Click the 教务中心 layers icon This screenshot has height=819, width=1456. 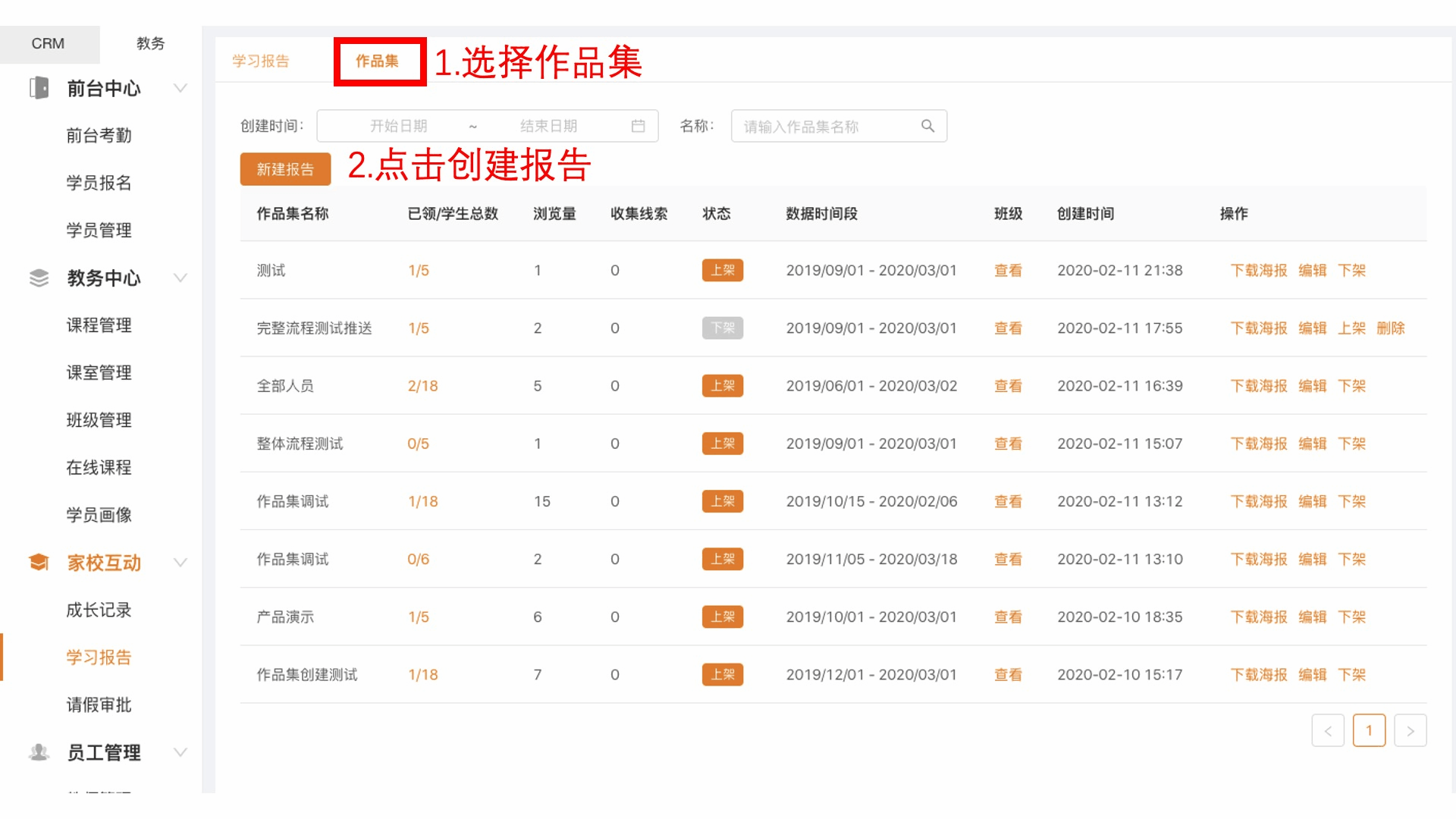[39, 278]
